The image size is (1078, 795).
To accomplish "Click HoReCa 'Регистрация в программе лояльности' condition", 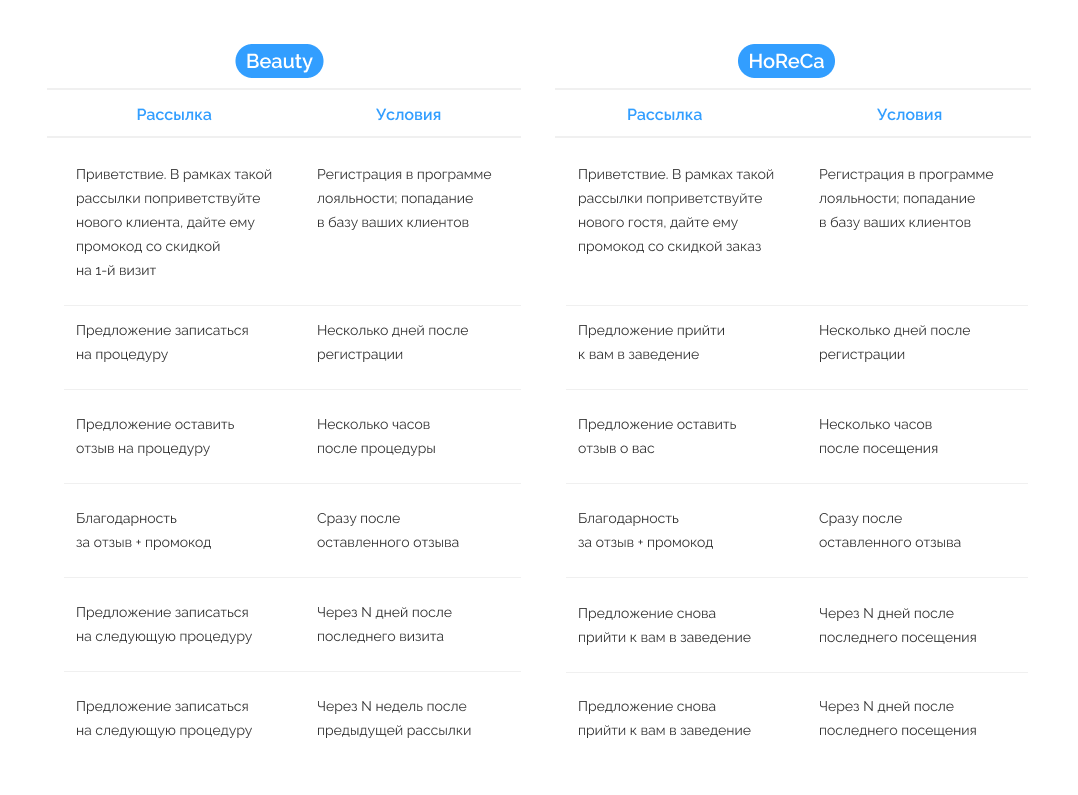I will coord(906,198).
